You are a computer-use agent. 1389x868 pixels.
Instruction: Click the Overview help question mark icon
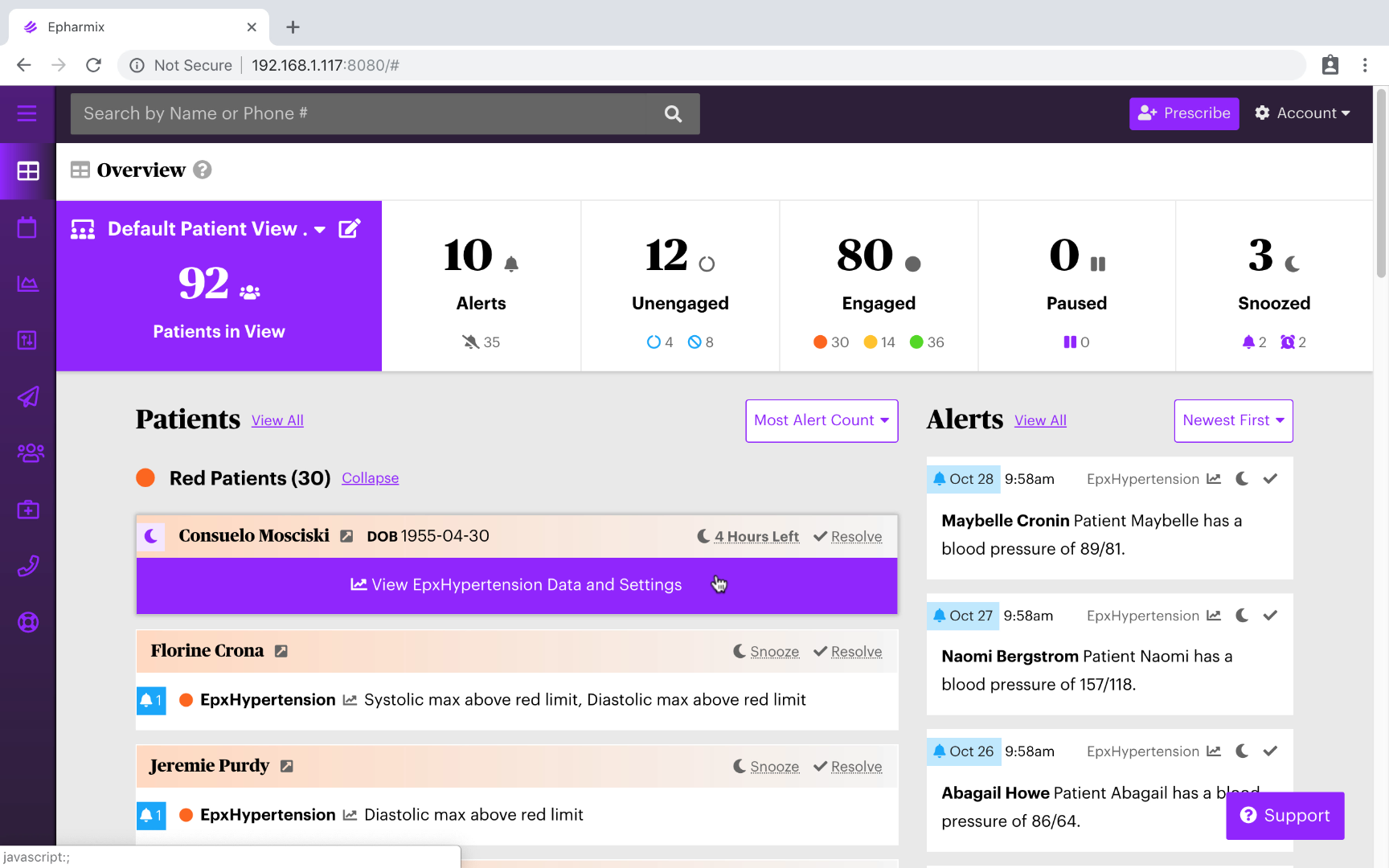[203, 170]
